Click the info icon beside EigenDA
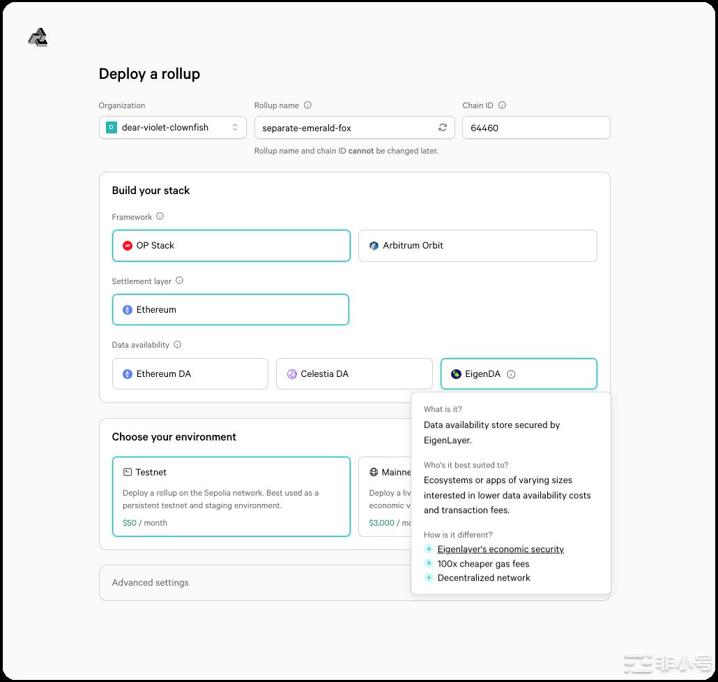718x682 pixels. pyautogui.click(x=511, y=374)
